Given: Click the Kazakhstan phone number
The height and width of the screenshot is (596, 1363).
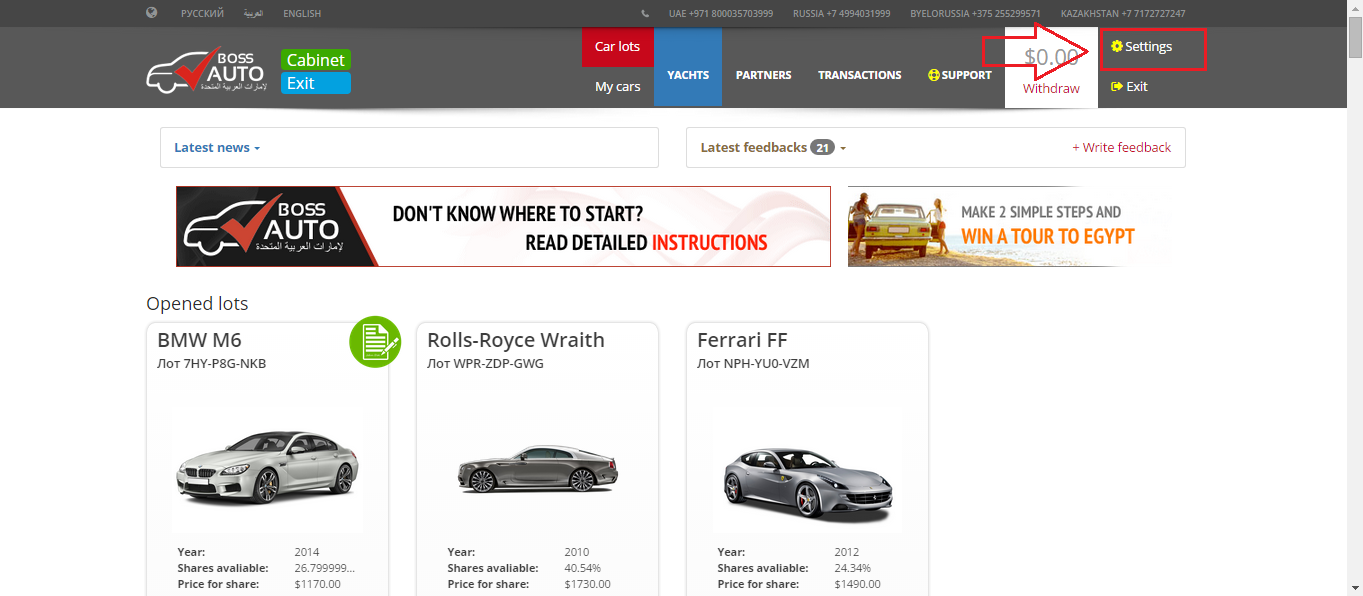Looking at the screenshot, I should click(1123, 14).
